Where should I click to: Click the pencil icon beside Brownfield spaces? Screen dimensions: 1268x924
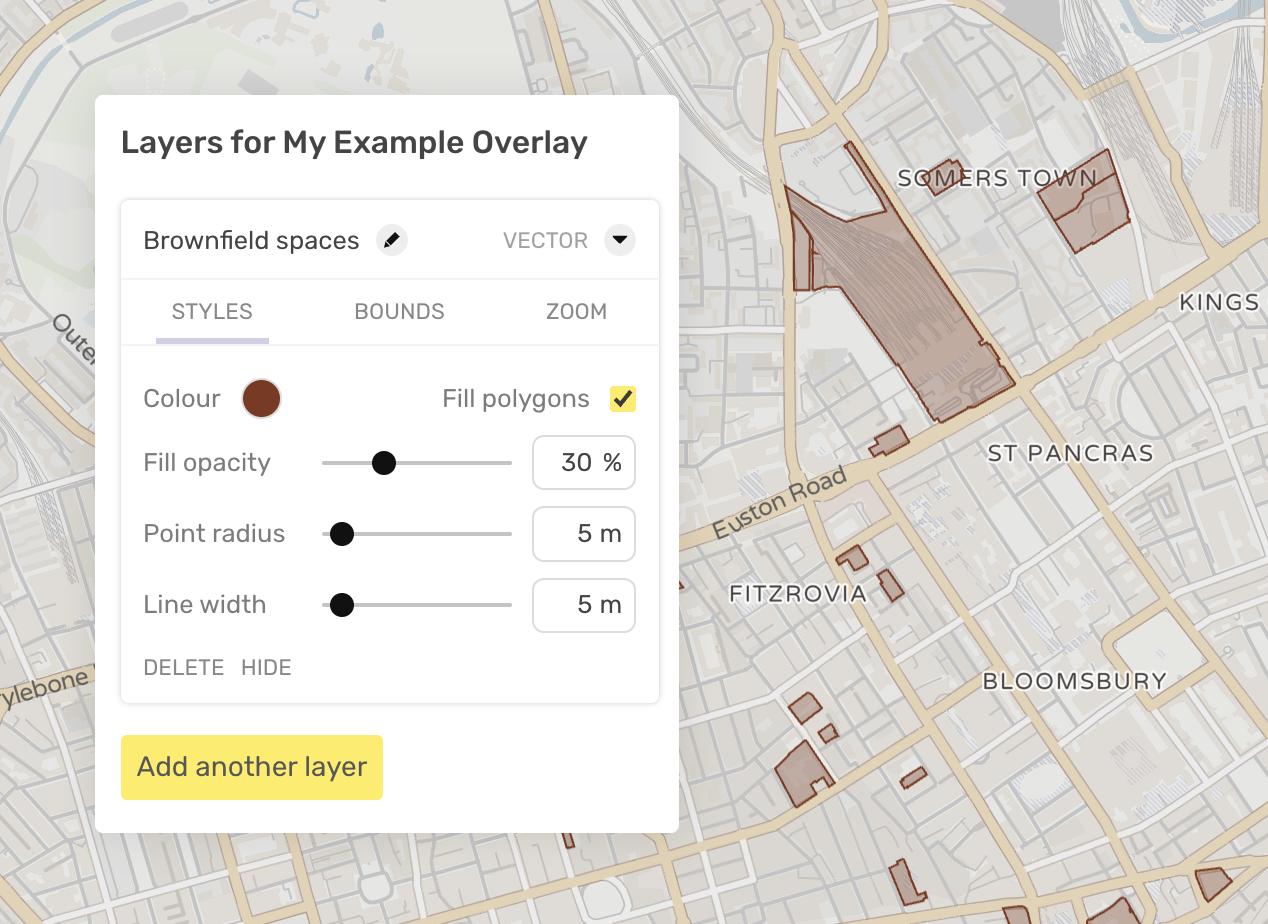(392, 241)
